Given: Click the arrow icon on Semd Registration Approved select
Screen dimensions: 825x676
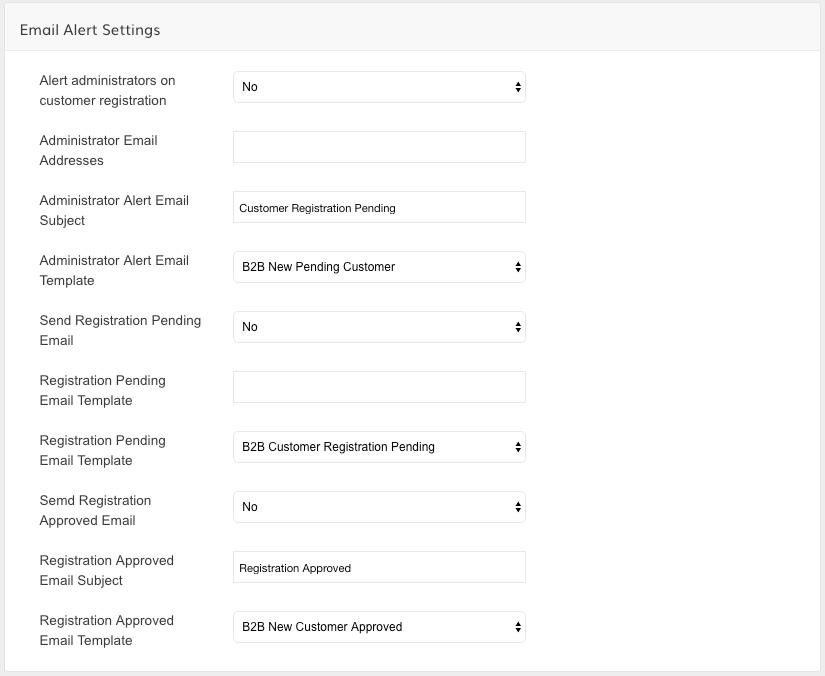Looking at the screenshot, I should coord(518,507).
